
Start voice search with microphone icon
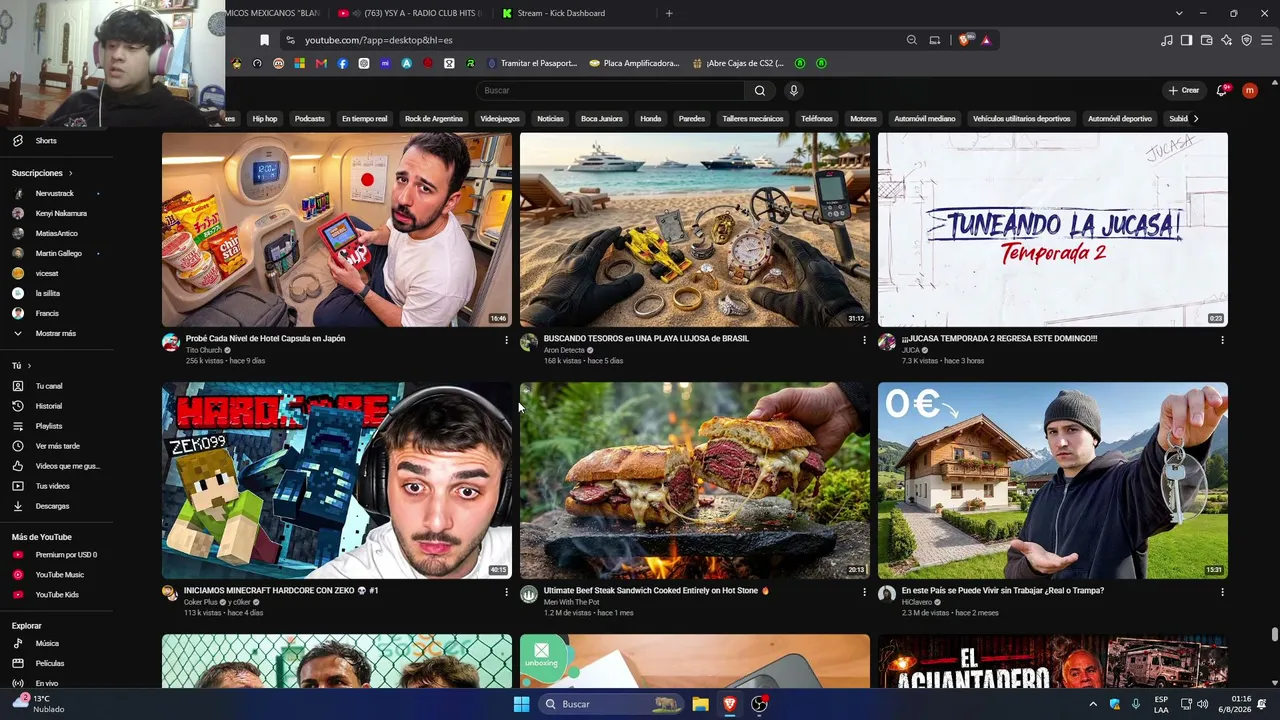pyautogui.click(x=794, y=91)
